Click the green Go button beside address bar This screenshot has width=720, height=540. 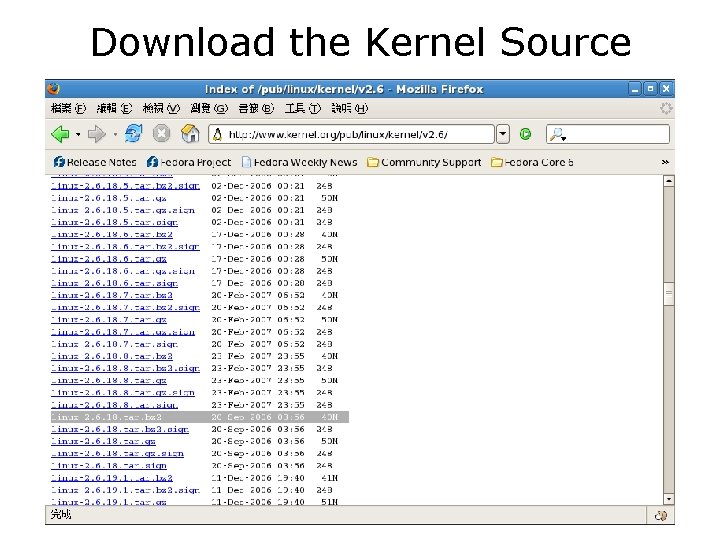525,134
